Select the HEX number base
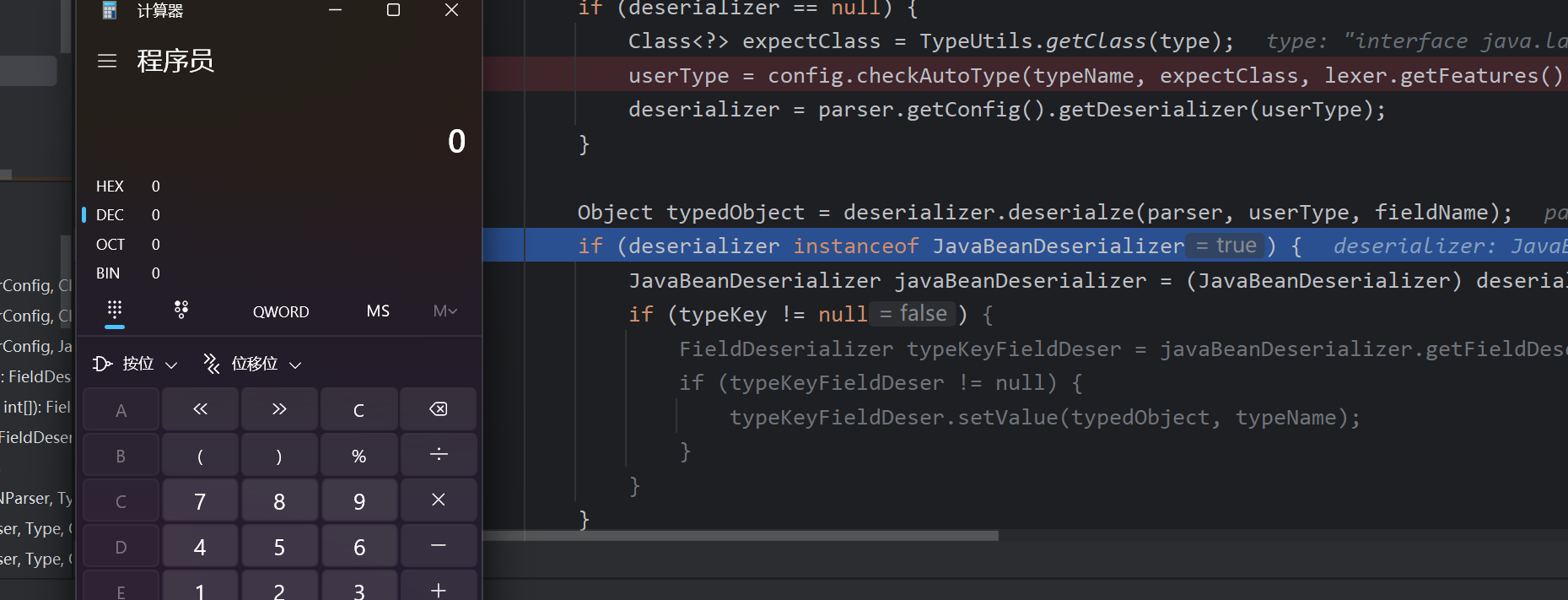 pyautogui.click(x=110, y=186)
